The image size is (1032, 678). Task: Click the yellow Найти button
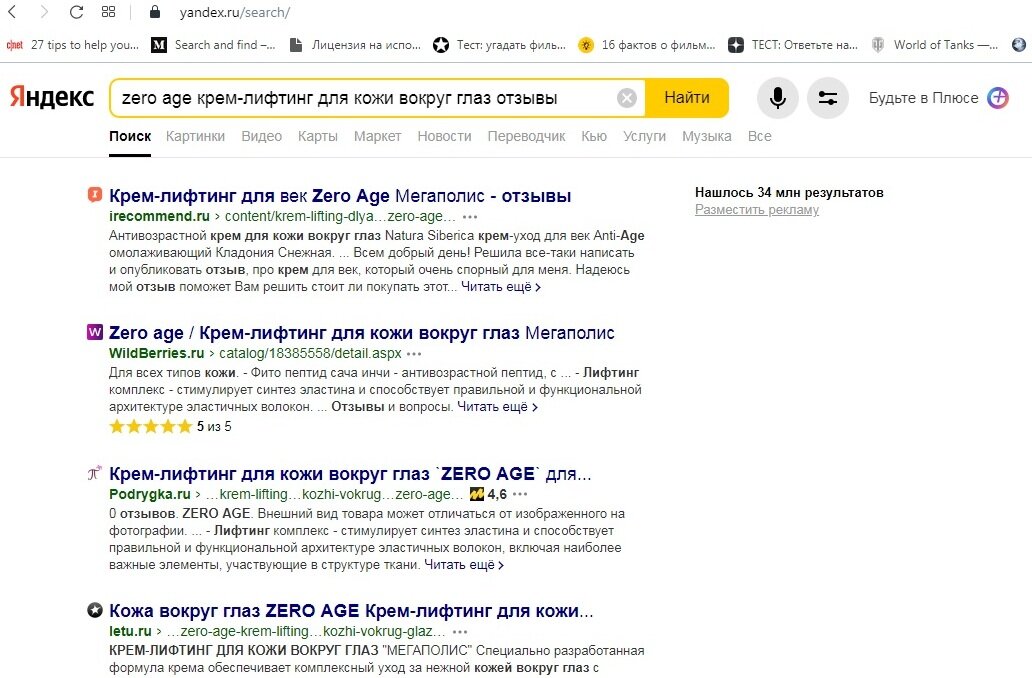686,98
